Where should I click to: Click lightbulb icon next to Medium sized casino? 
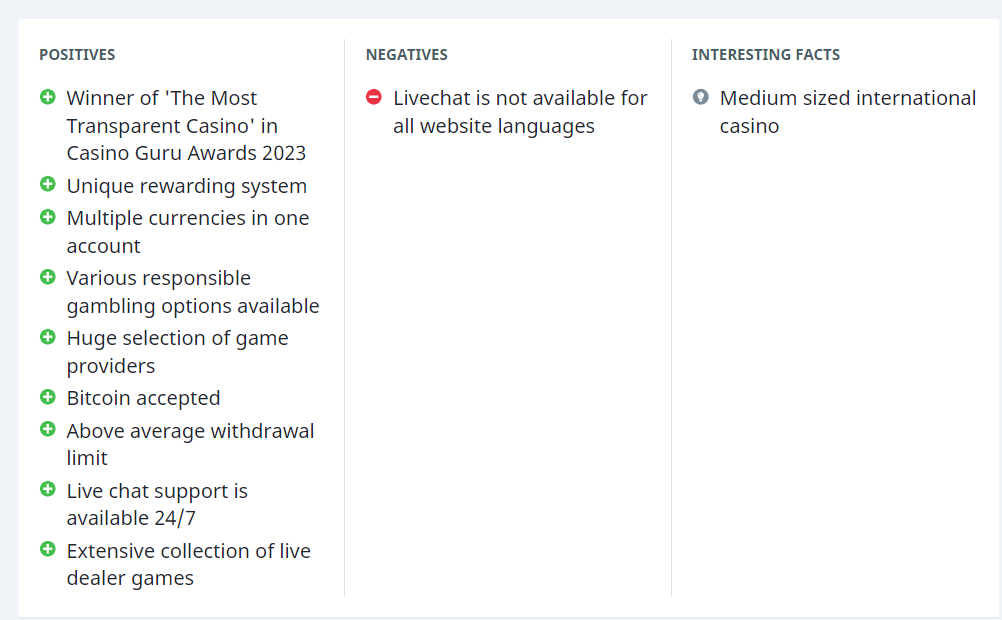click(x=701, y=97)
